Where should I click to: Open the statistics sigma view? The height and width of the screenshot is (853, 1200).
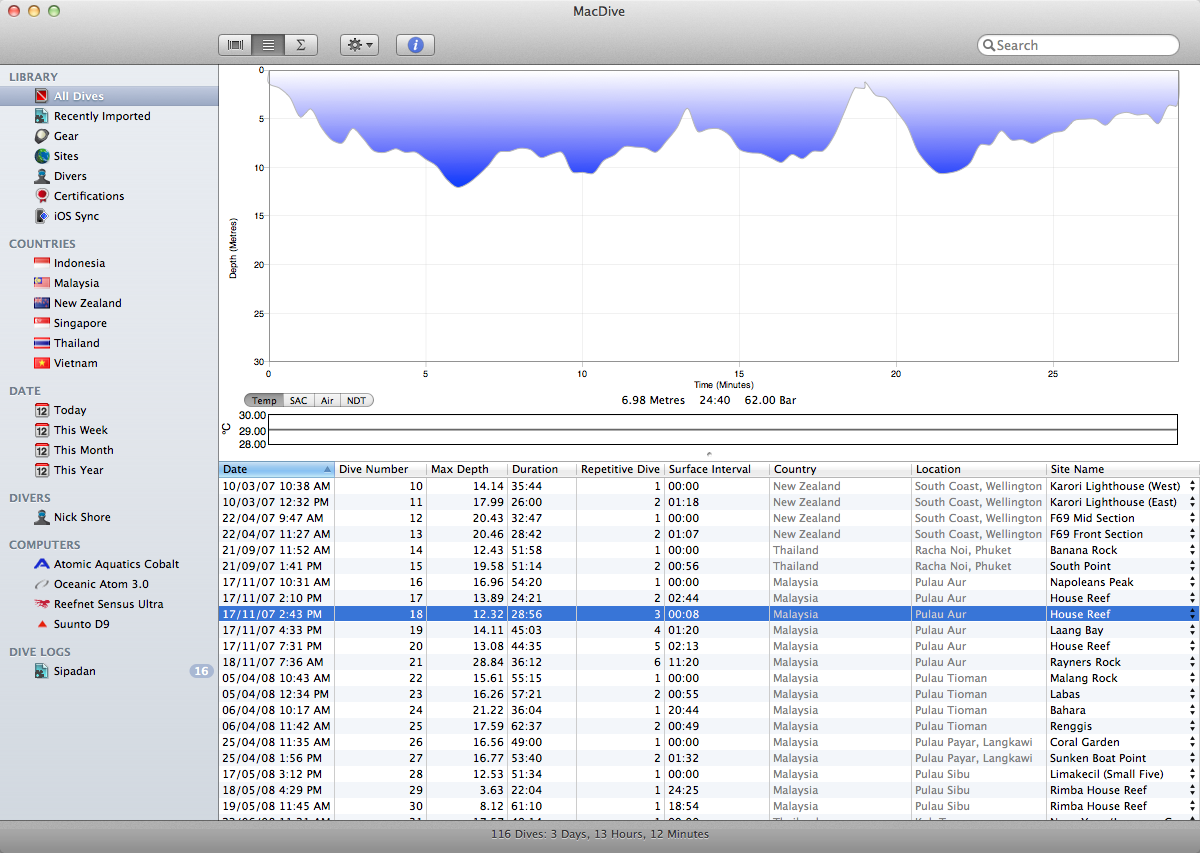click(300, 45)
